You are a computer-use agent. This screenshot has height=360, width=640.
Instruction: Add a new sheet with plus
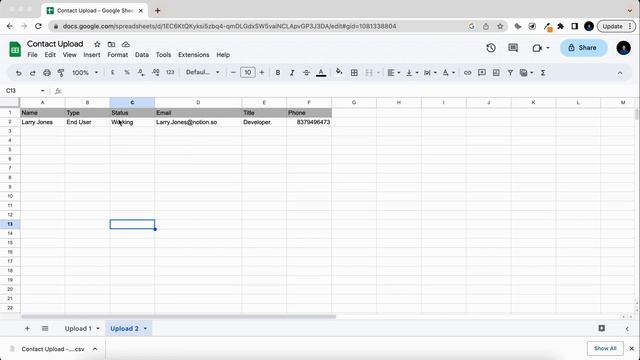pyautogui.click(x=27, y=328)
